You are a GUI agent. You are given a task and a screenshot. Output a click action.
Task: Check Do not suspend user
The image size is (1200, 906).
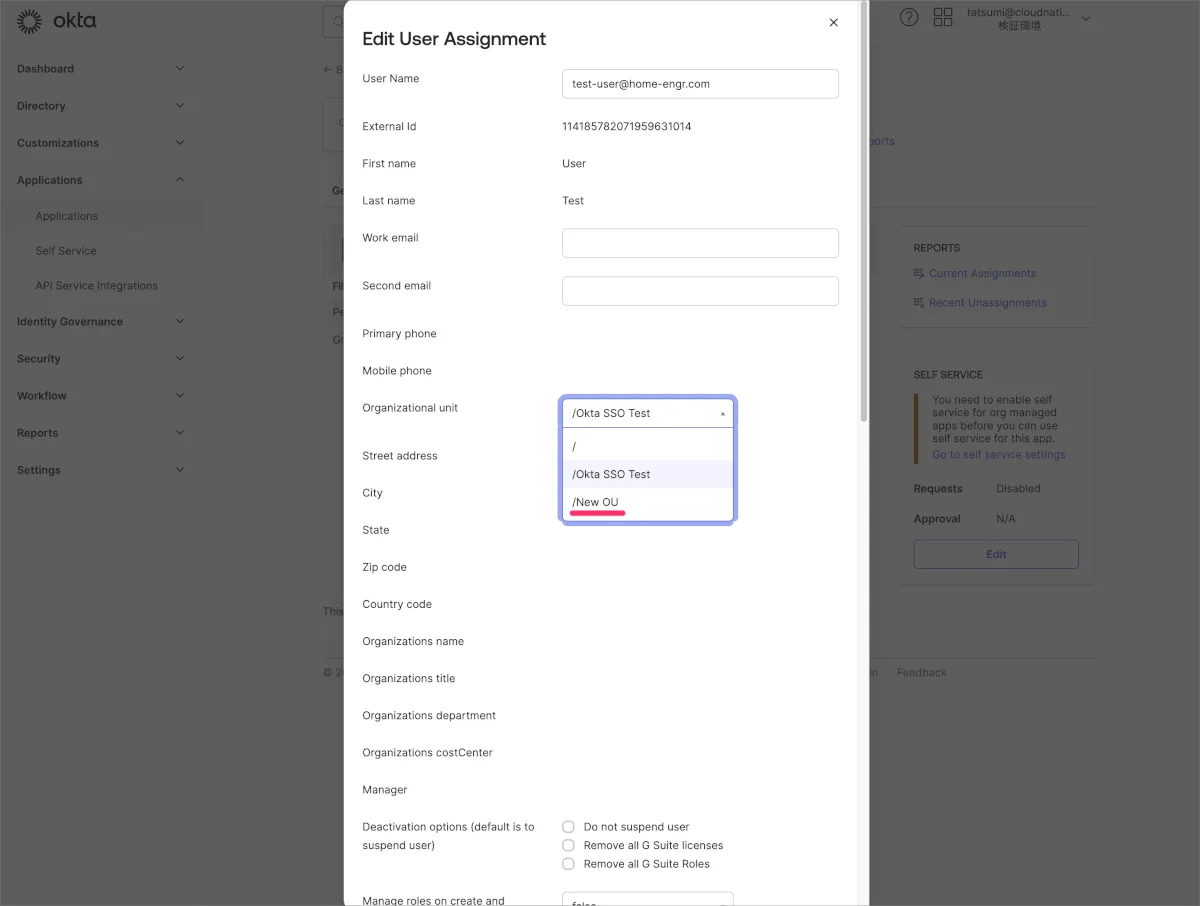(x=568, y=827)
